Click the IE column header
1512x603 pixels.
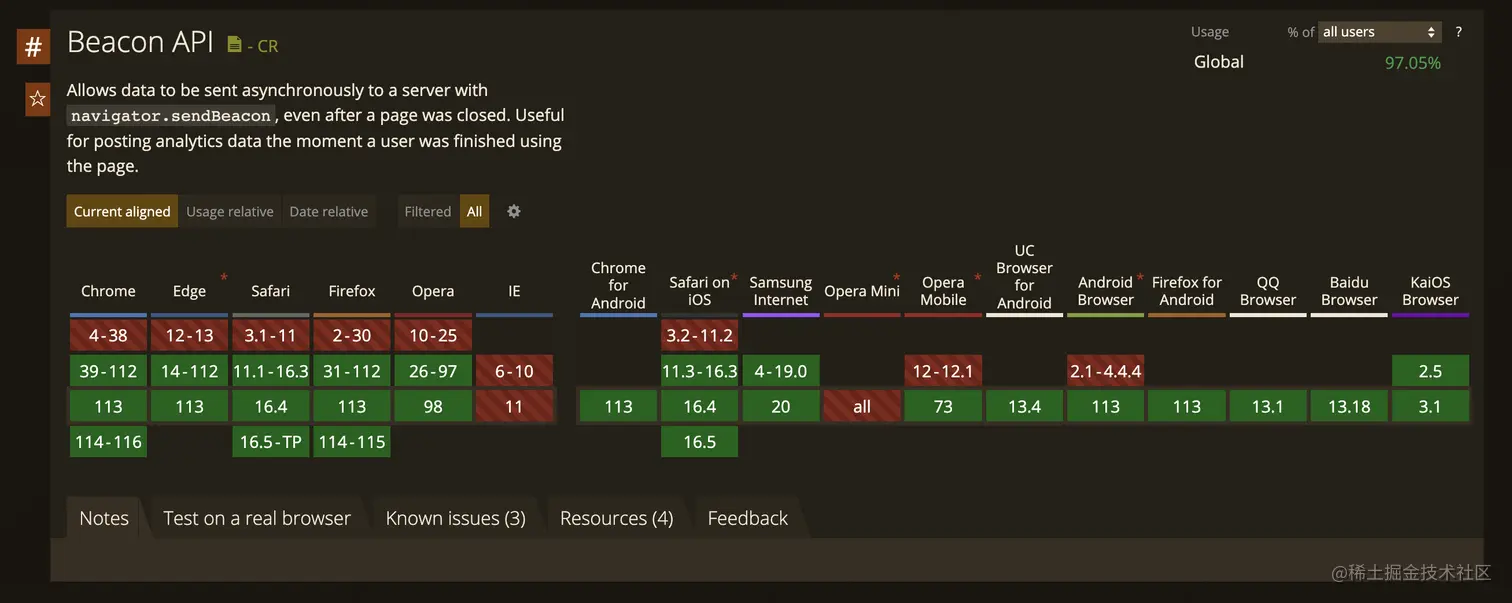(514, 291)
